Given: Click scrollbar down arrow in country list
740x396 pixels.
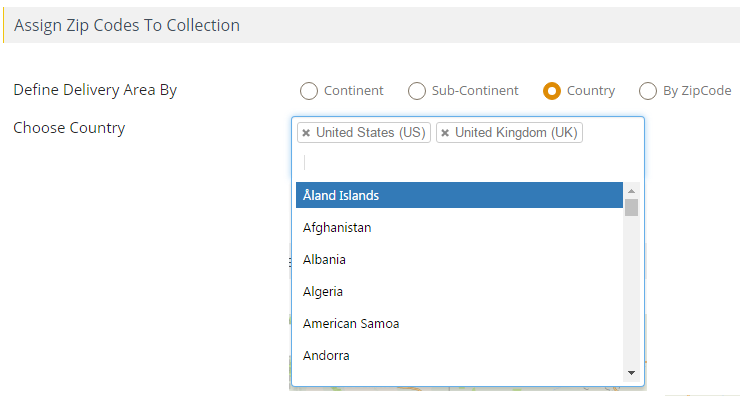Looking at the screenshot, I should click(631, 373).
